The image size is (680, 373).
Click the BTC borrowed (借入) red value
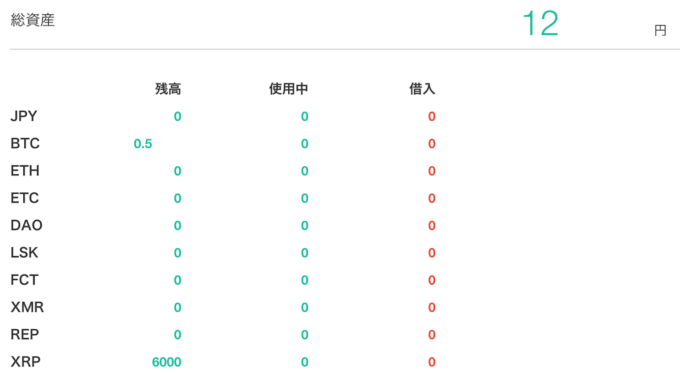[432, 144]
